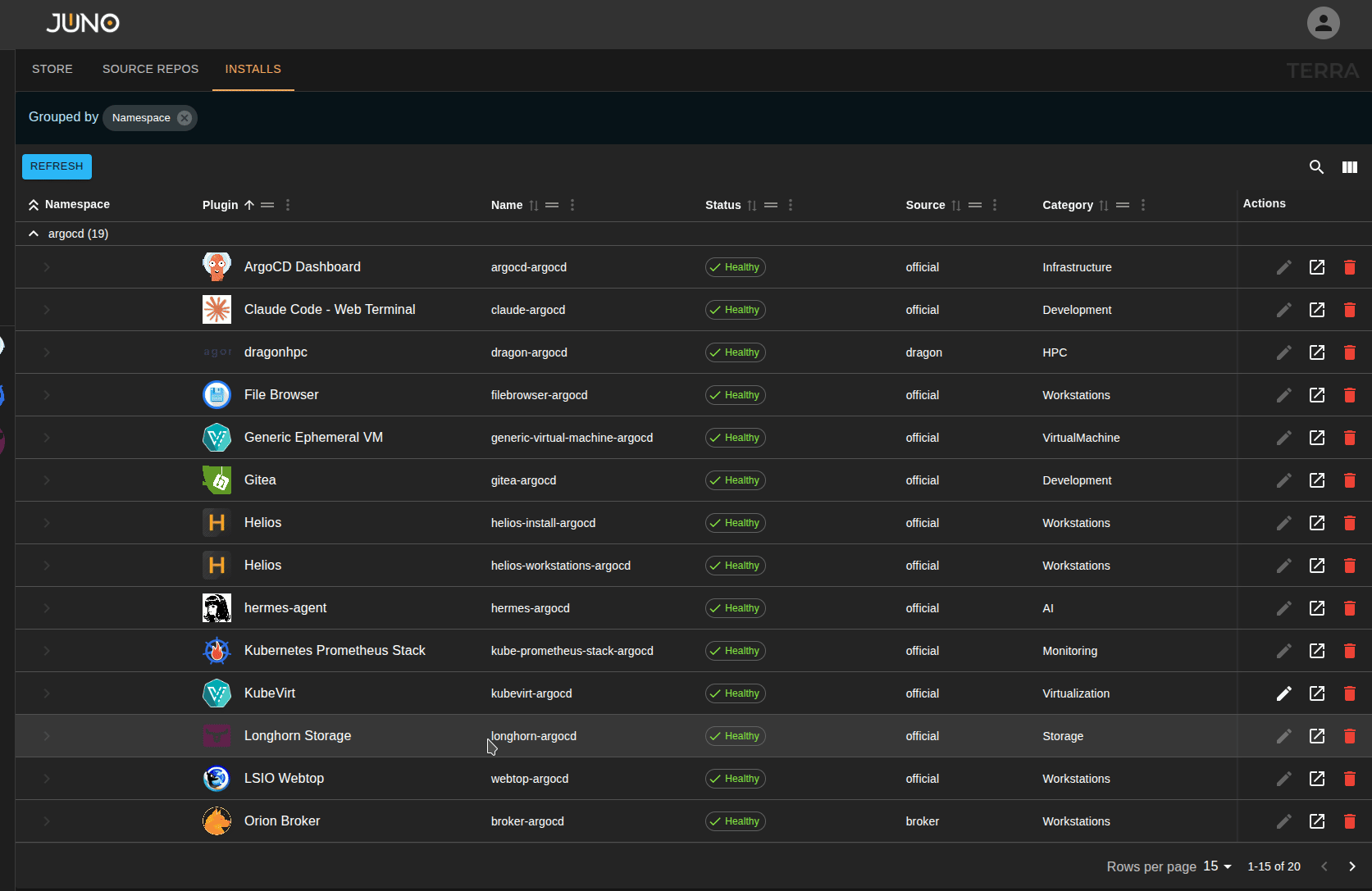1372x891 pixels.
Task: Open Generic Ephemeral VM external link
Action: (1316, 438)
